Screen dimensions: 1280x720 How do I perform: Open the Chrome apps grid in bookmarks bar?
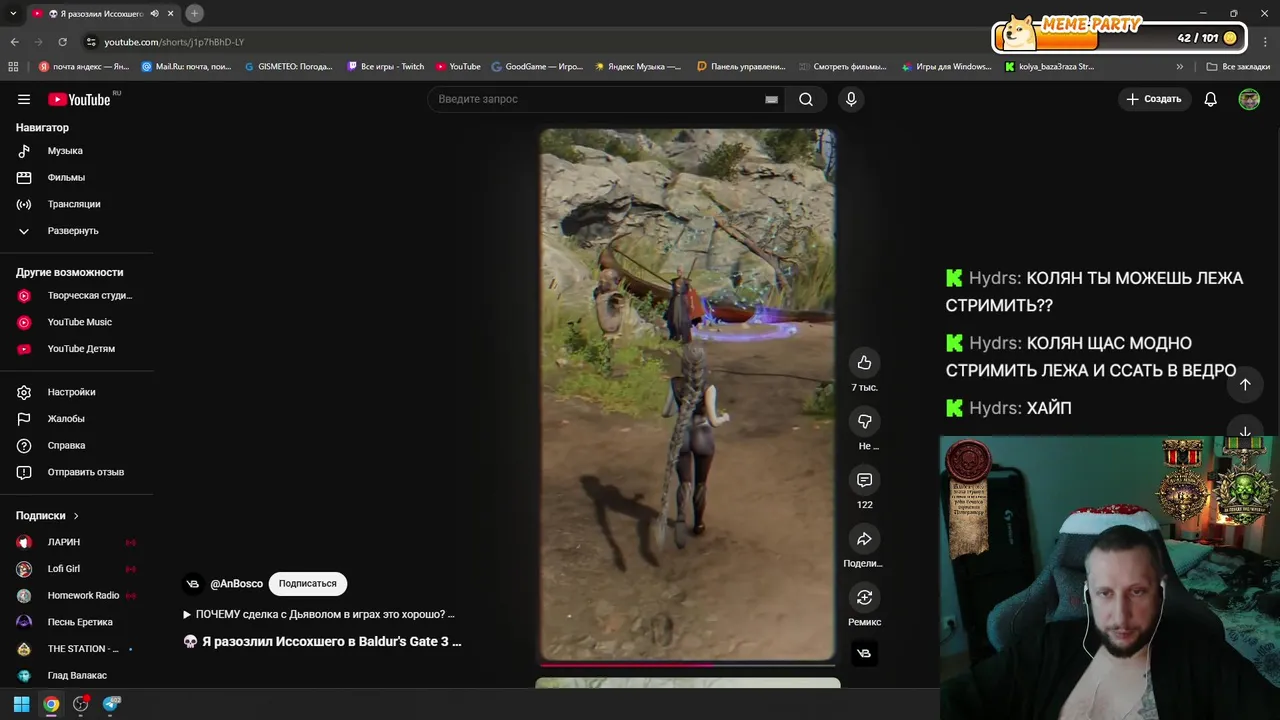click(x=13, y=67)
